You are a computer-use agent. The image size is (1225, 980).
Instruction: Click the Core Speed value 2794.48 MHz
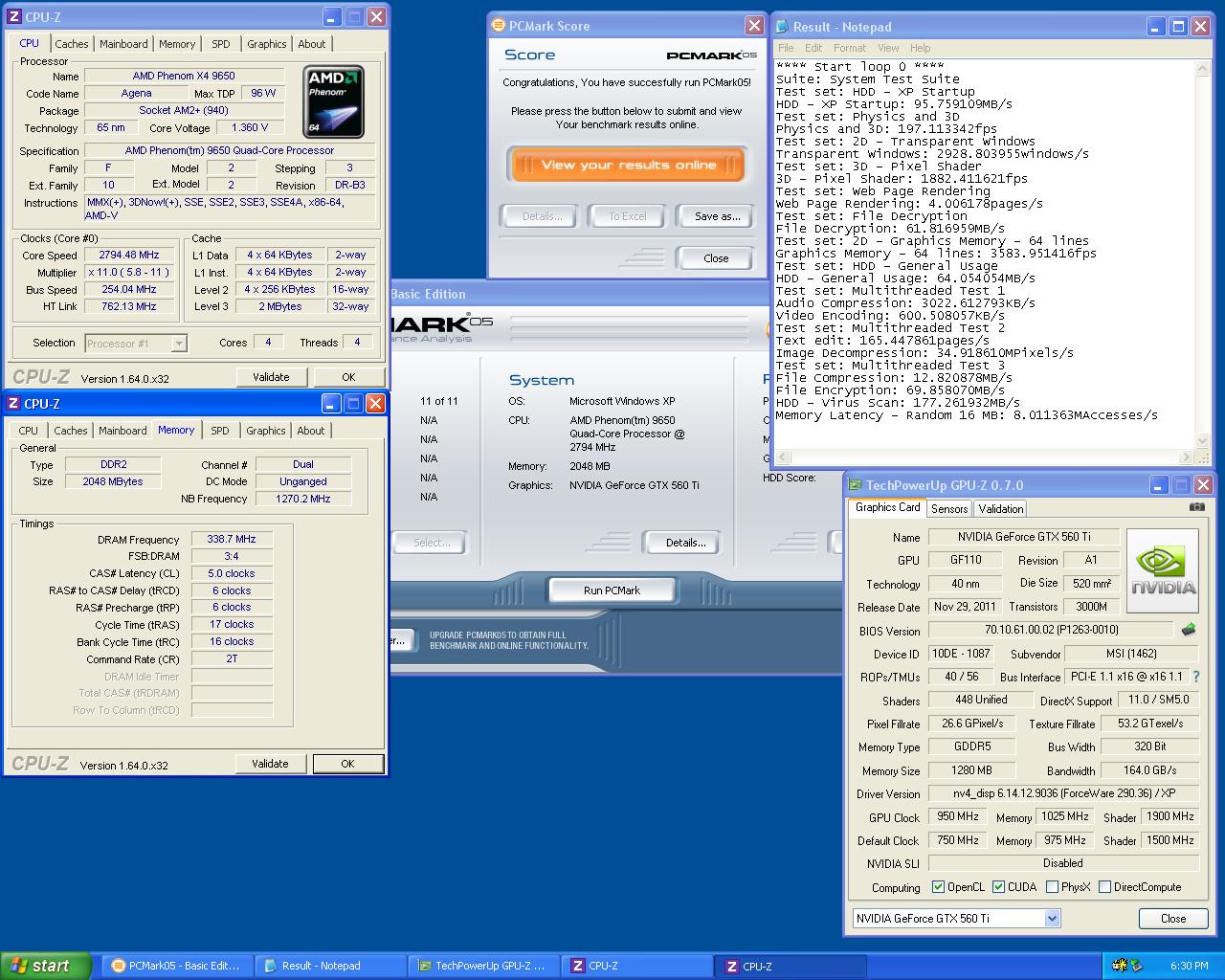[x=129, y=256]
